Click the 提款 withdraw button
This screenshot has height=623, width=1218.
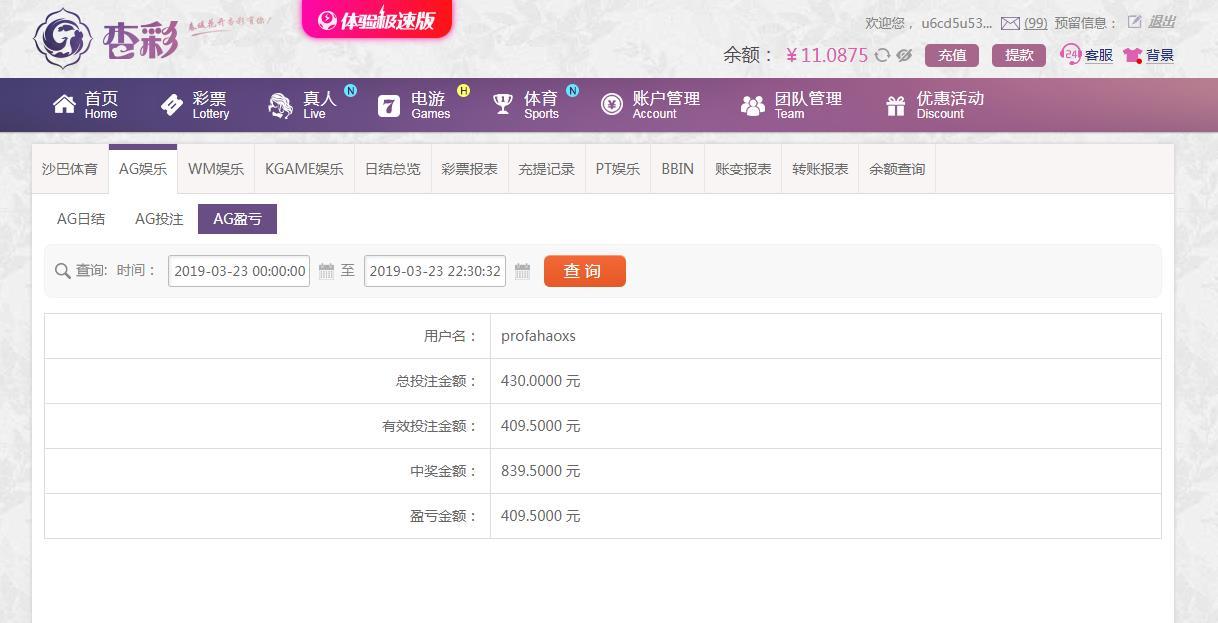1019,55
